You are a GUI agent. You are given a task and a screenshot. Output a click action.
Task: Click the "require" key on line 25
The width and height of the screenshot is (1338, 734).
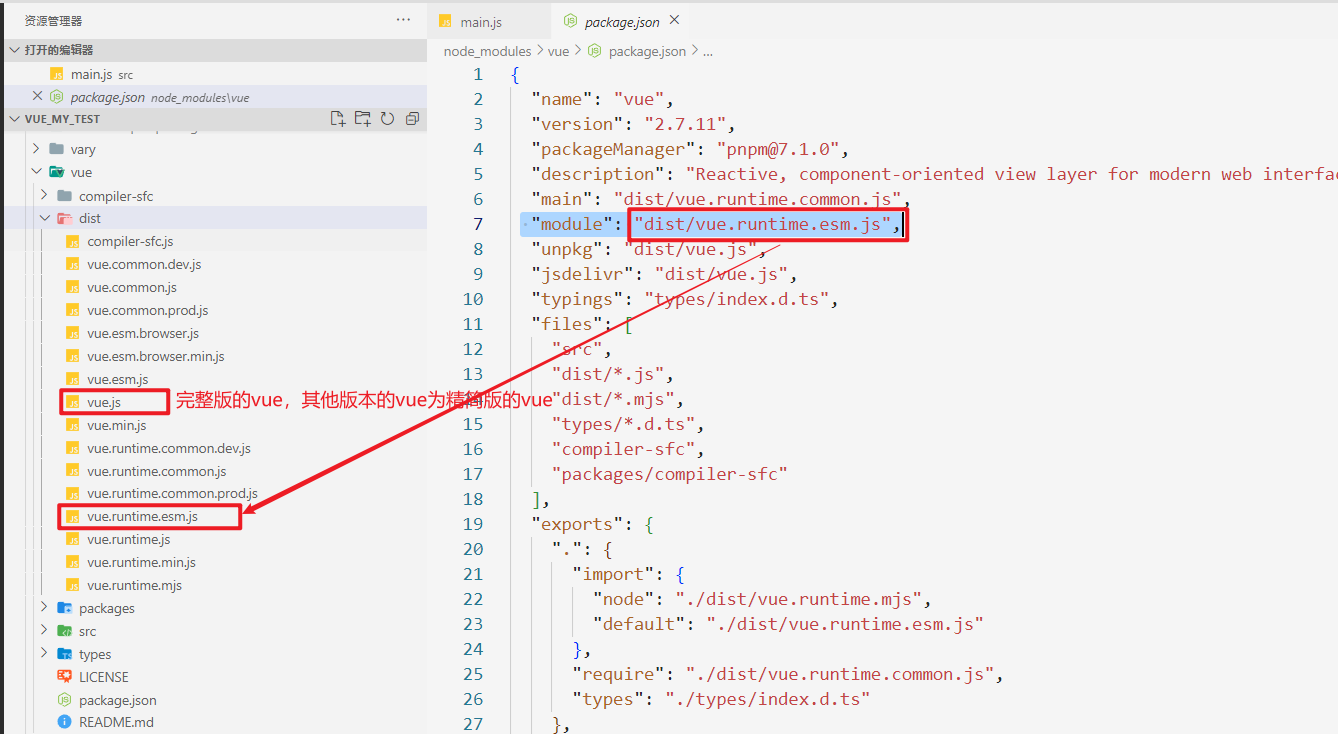(618, 674)
